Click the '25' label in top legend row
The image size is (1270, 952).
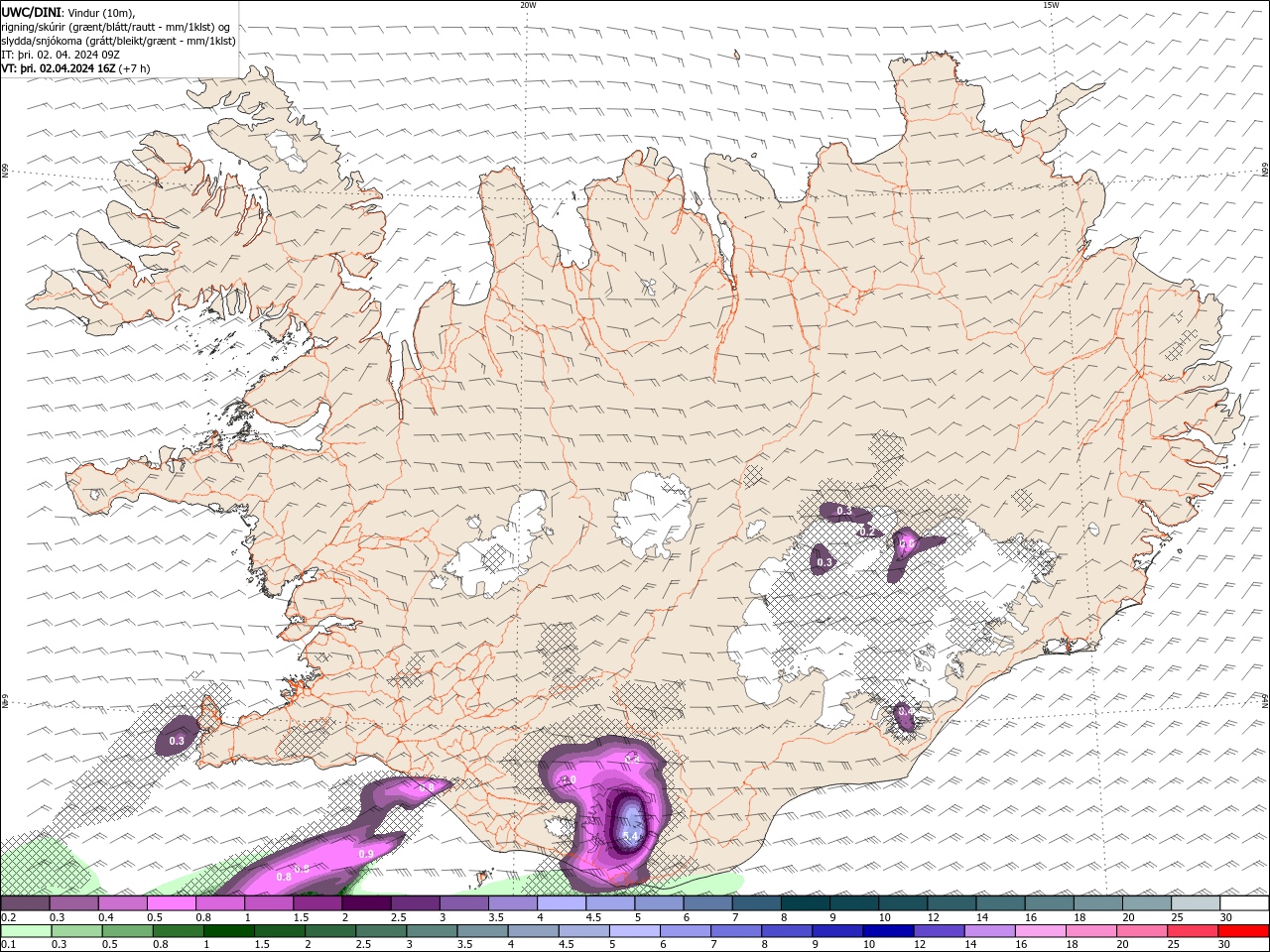click(x=1178, y=917)
